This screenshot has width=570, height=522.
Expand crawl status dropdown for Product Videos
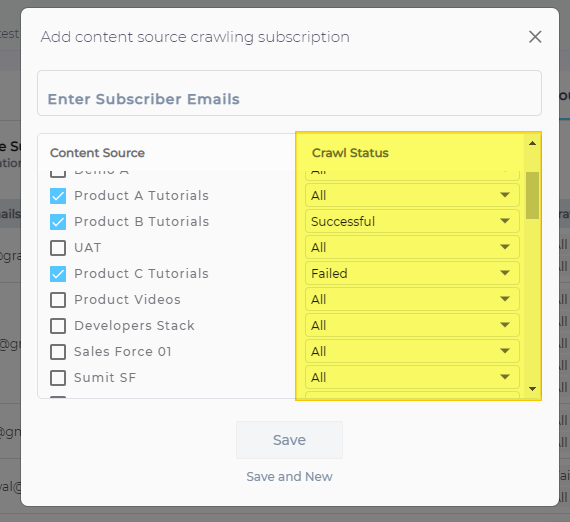click(412, 299)
